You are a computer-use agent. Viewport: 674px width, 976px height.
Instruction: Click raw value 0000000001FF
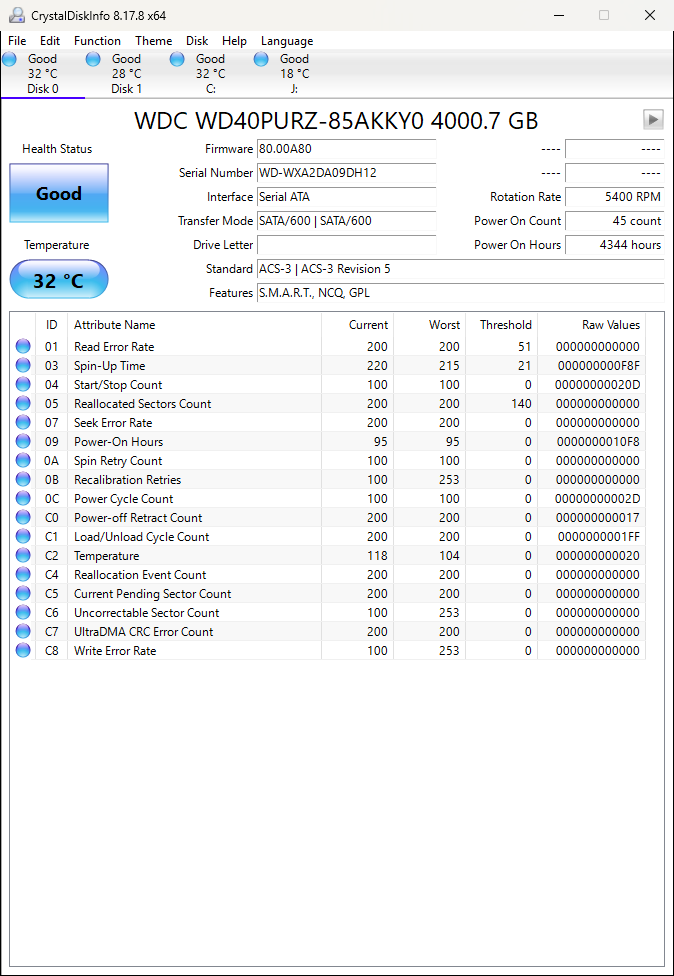coord(599,537)
